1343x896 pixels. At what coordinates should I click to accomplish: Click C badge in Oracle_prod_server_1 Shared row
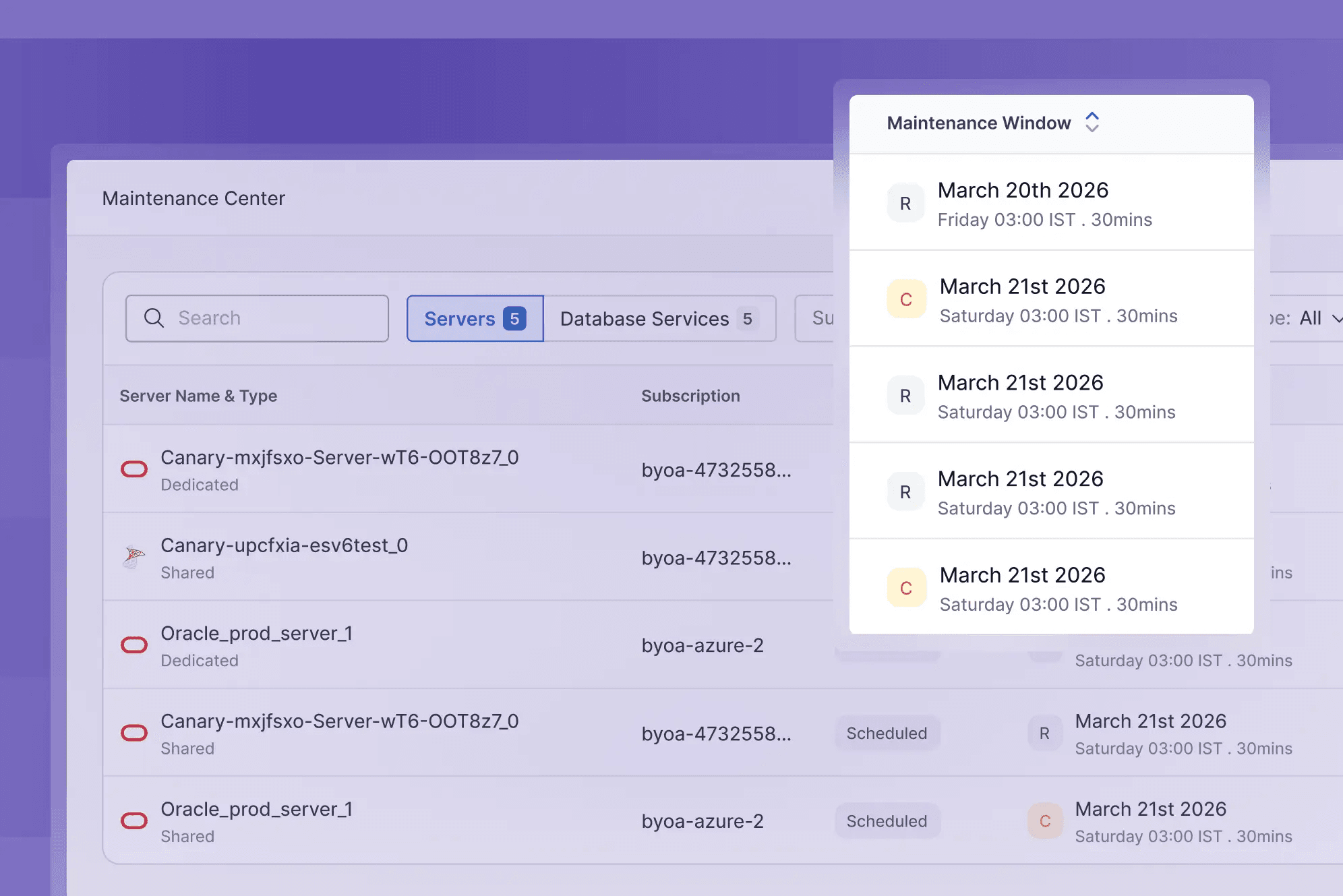click(1045, 820)
